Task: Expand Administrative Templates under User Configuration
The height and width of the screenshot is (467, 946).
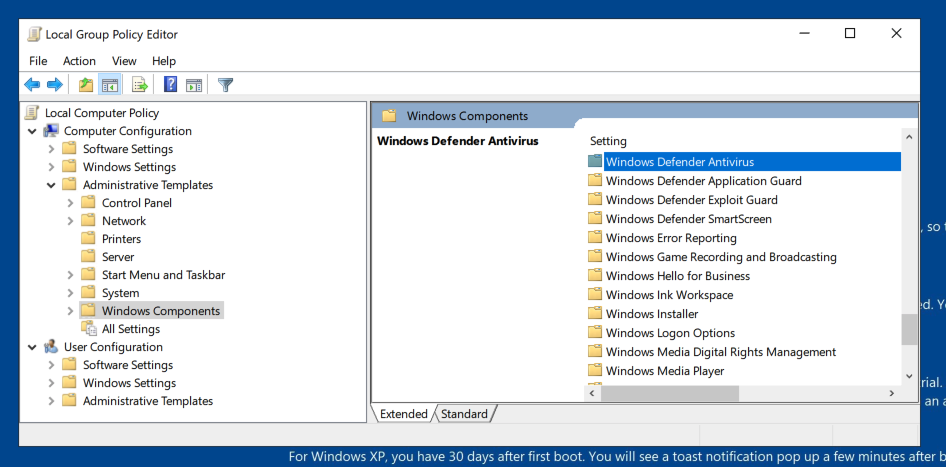Action: tap(51, 401)
